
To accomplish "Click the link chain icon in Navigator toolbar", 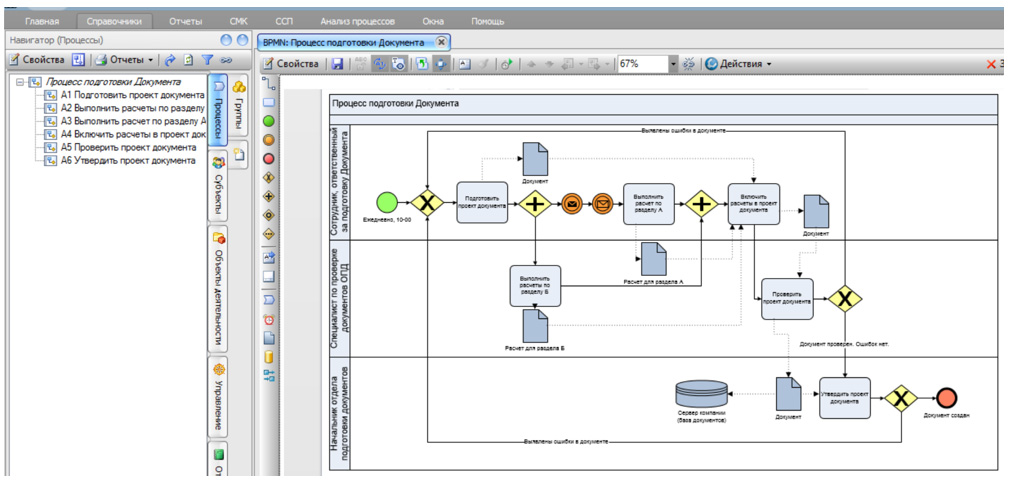I will point(227,60).
